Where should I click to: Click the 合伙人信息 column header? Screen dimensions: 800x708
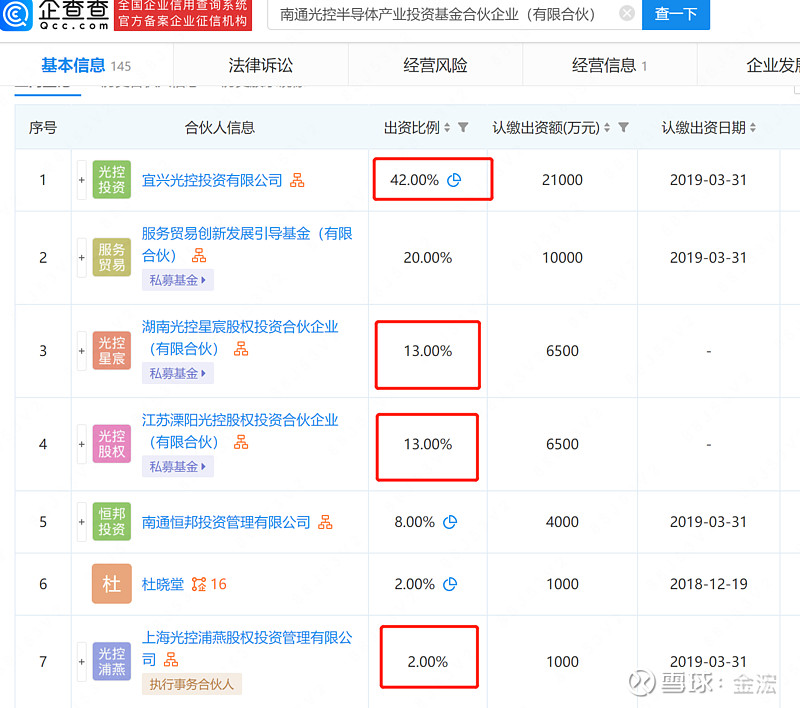pos(219,128)
